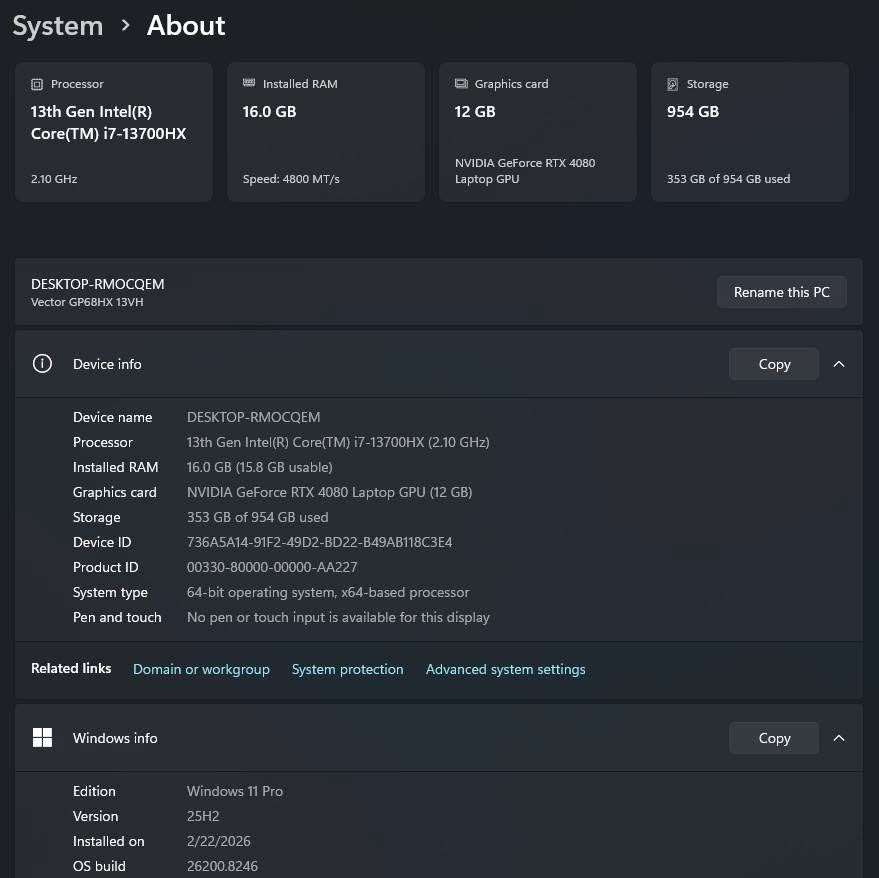Click the 'Edition' row label
The height and width of the screenshot is (878, 879).
(94, 791)
